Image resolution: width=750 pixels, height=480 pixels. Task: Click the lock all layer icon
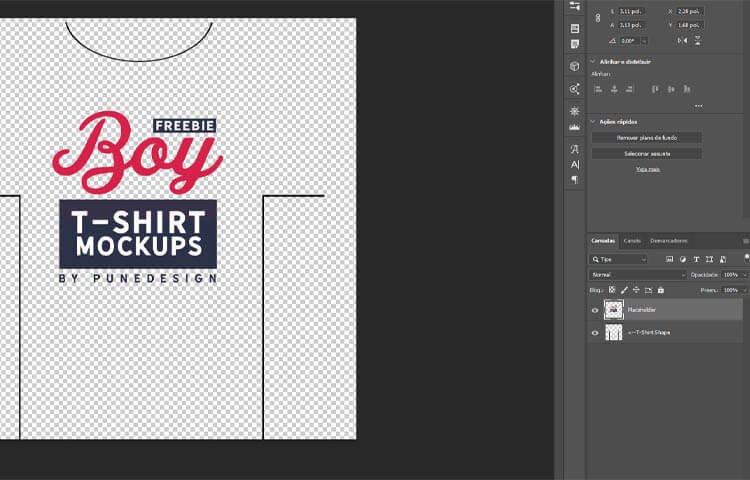[661, 290]
